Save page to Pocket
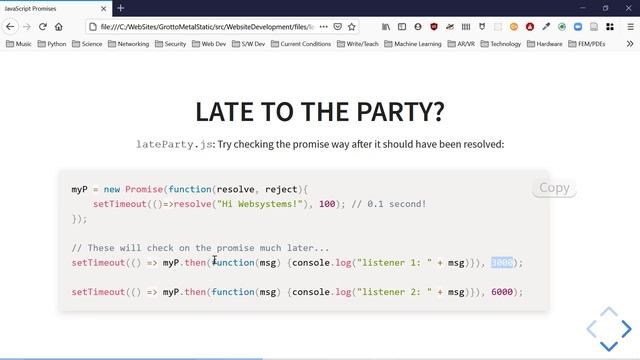 pyautogui.click(x=338, y=27)
